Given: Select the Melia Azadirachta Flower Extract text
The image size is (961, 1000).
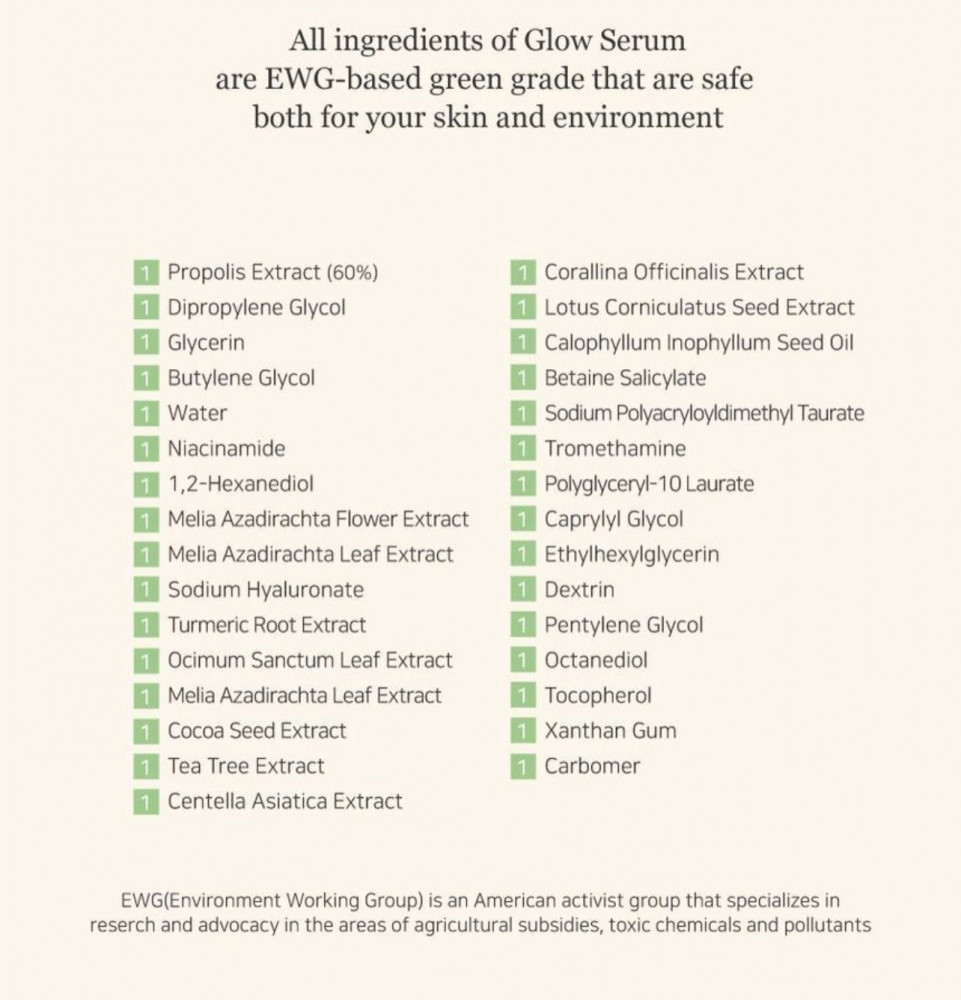Looking at the screenshot, I should [x=317, y=519].
